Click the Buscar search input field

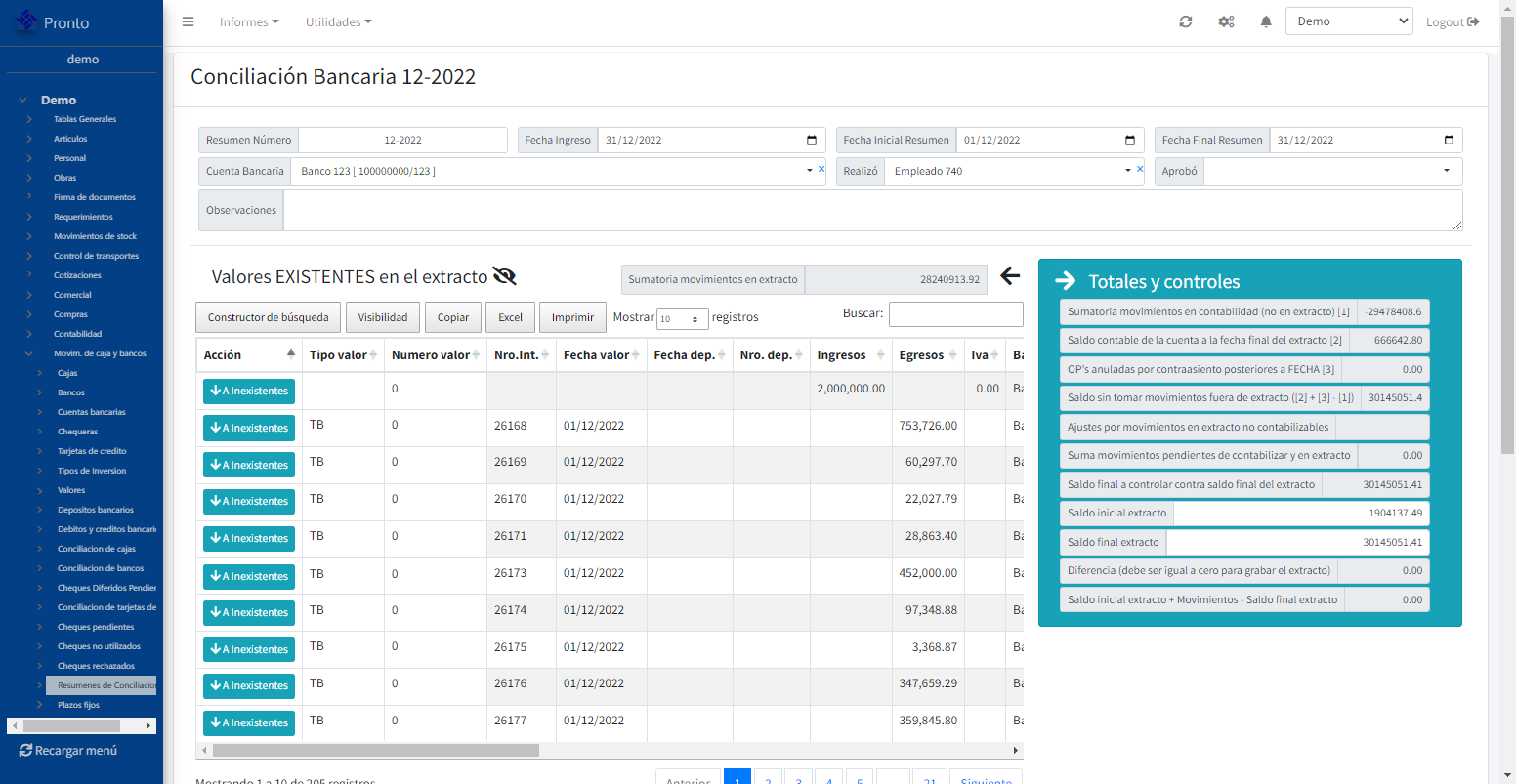pos(955,314)
